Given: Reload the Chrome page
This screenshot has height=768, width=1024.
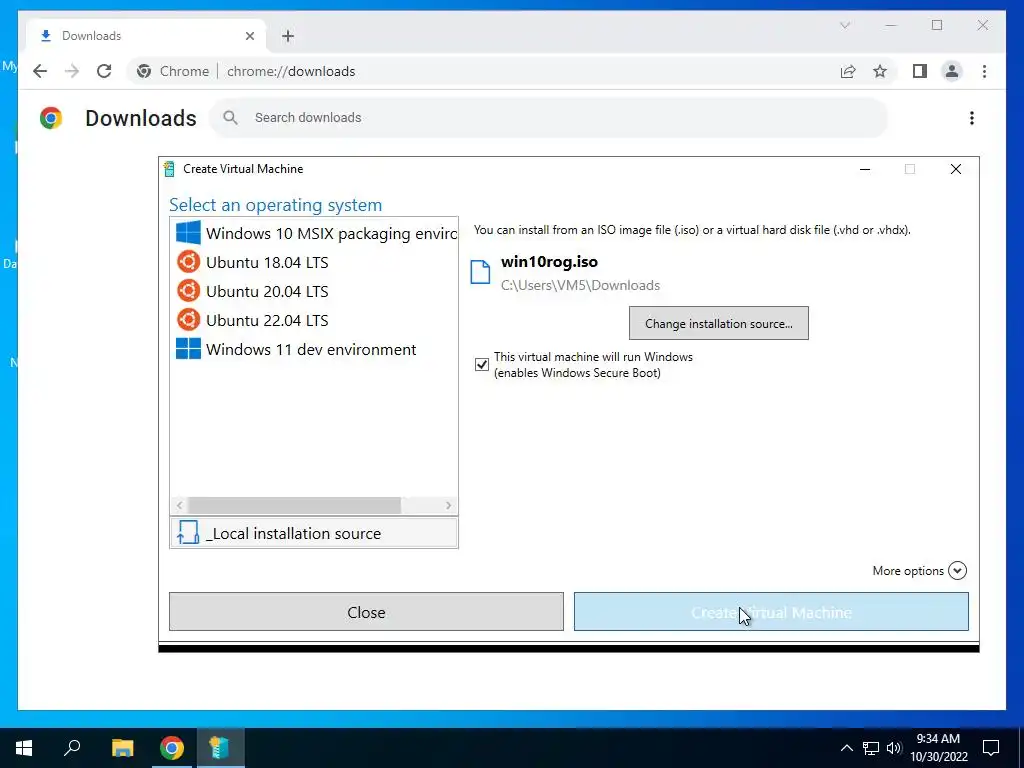Looking at the screenshot, I should coord(104,71).
